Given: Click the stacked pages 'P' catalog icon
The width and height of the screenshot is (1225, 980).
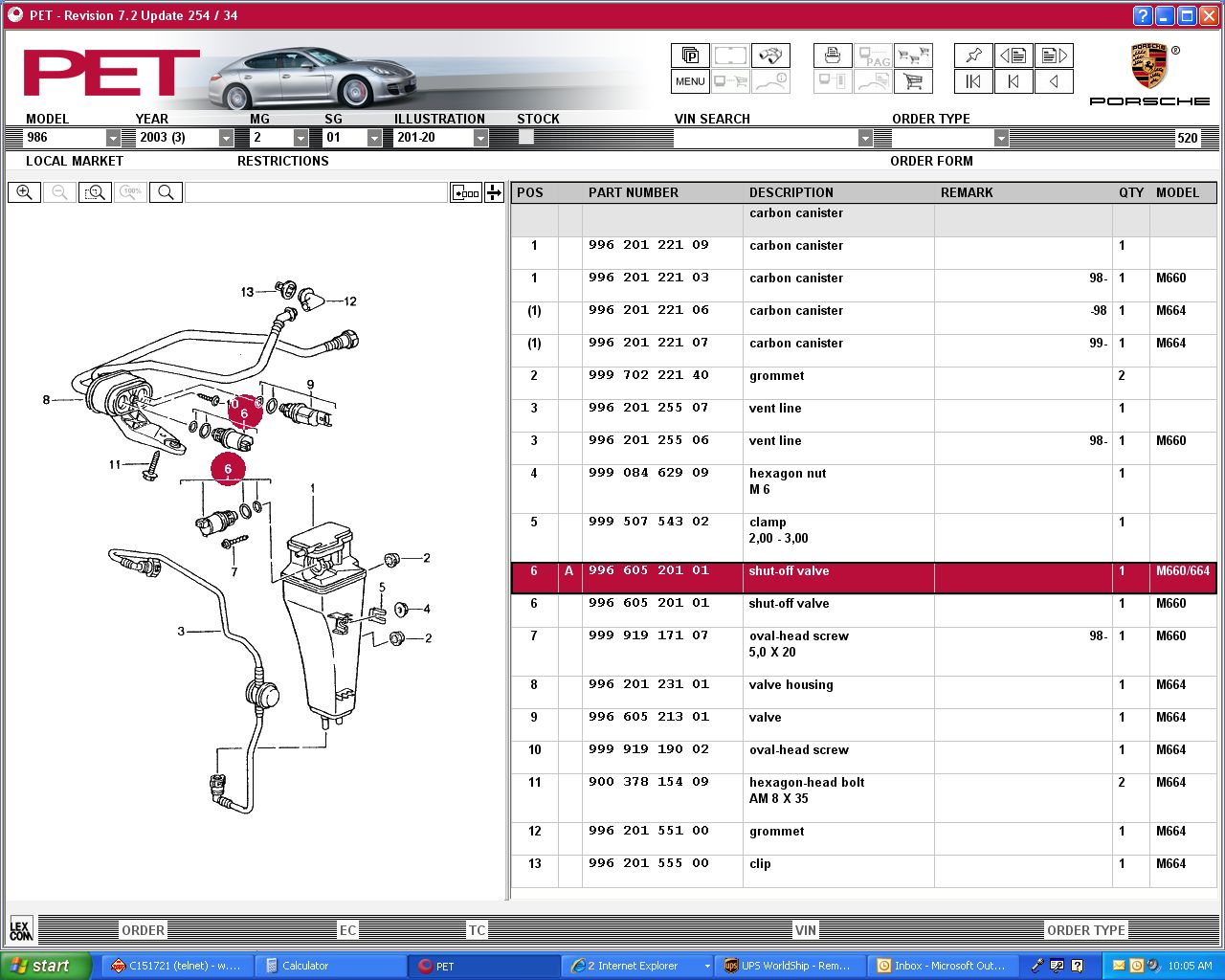Looking at the screenshot, I should pos(690,56).
